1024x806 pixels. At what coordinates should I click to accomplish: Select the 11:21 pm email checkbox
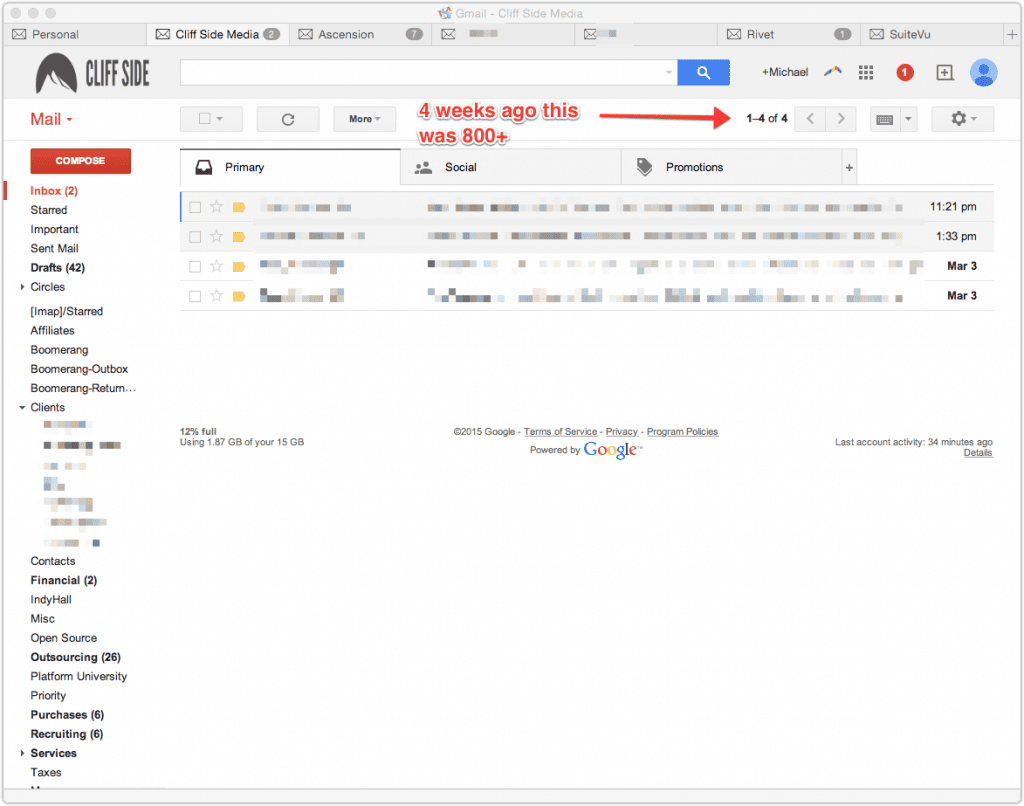[x=195, y=207]
